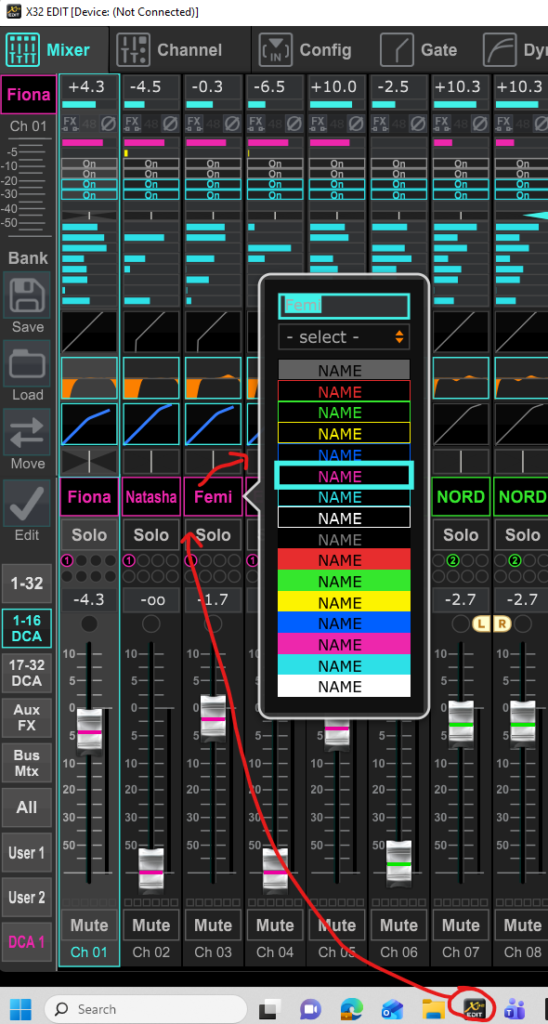Image resolution: width=548 pixels, height=1024 pixels.
Task: Open the select icon dropdown
Action: pyautogui.click(x=344, y=337)
